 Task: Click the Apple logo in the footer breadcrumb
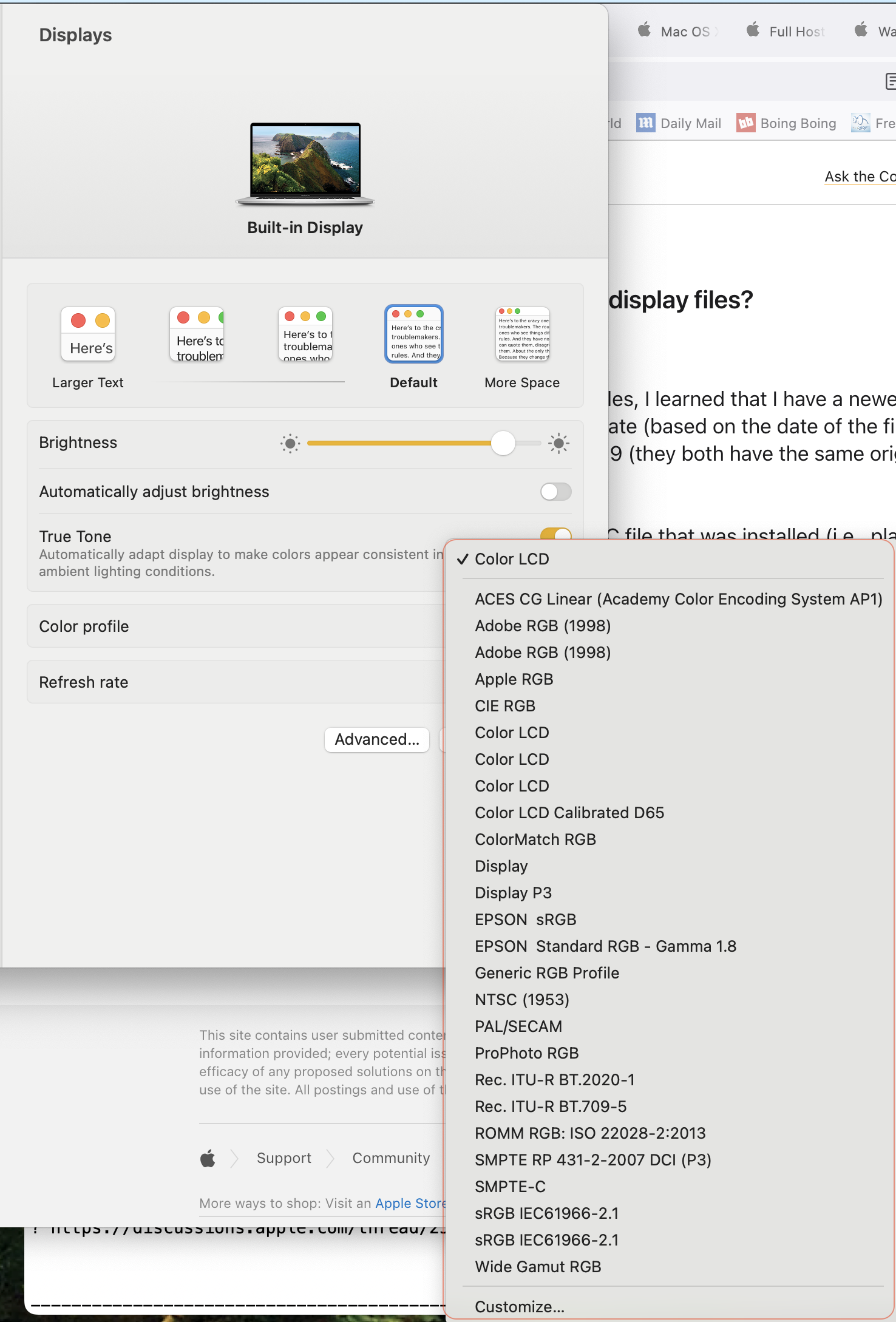(x=208, y=1158)
